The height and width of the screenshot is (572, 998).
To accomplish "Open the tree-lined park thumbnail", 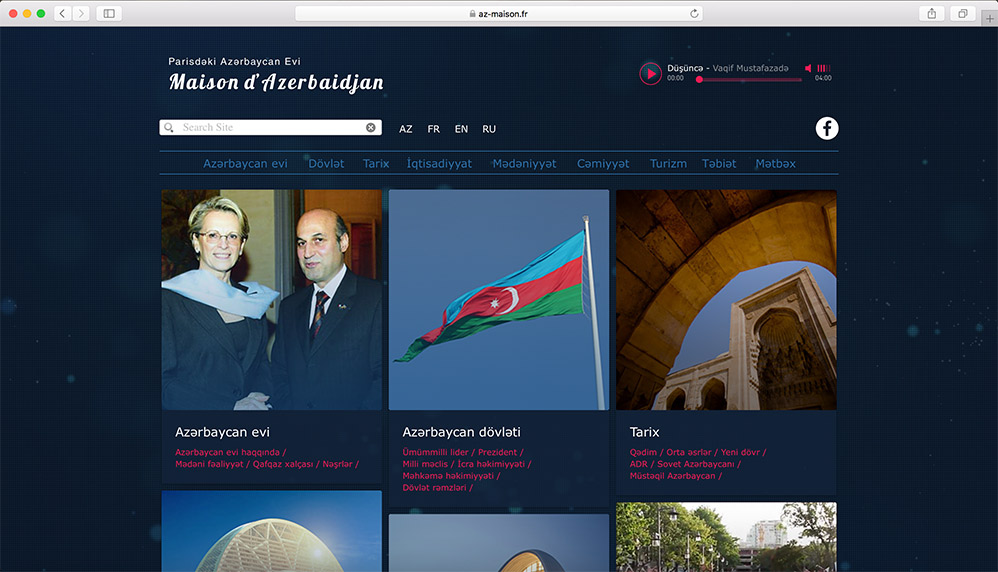I will click(x=726, y=537).
